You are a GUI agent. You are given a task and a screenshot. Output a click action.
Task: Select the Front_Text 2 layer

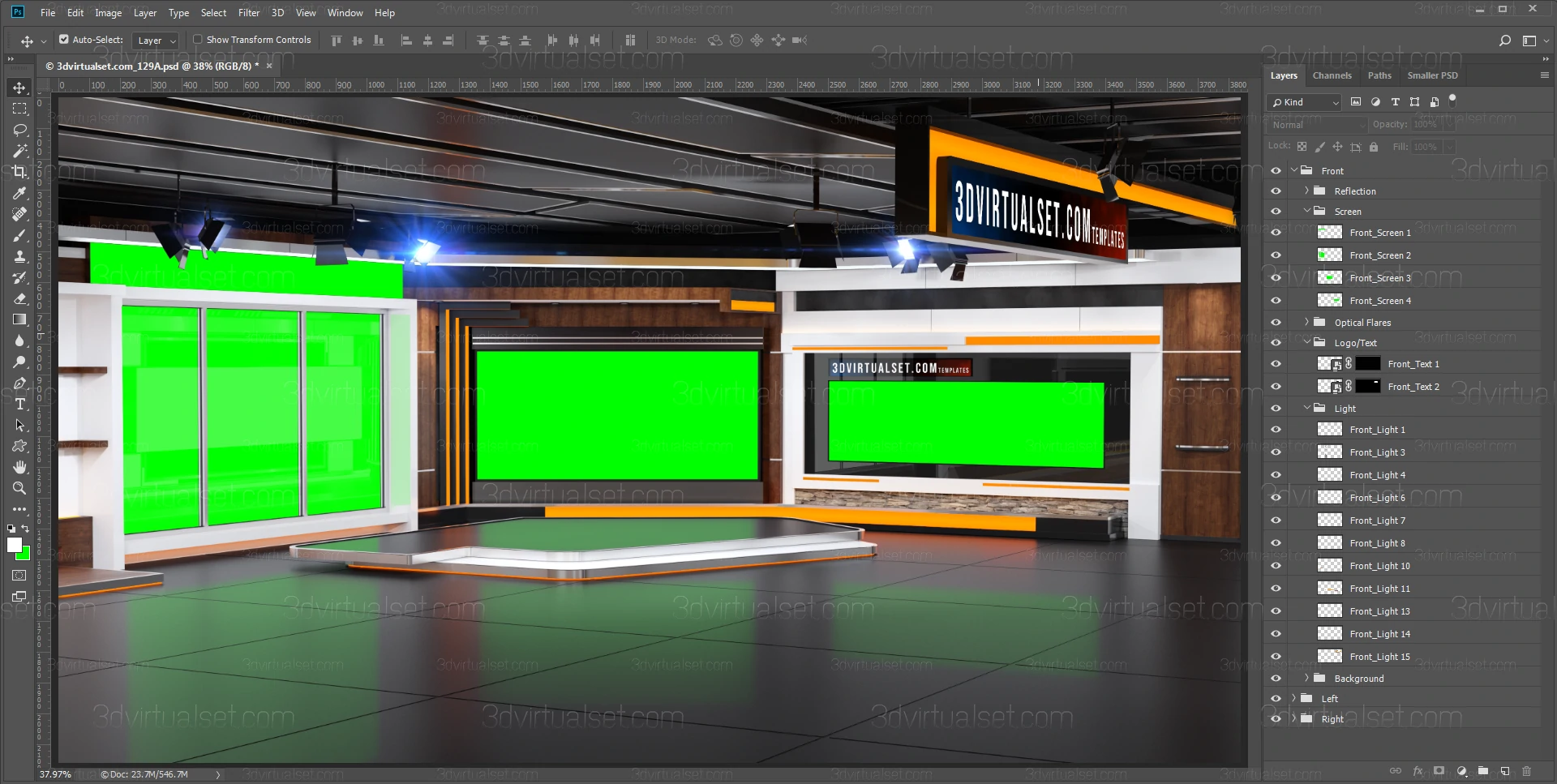1413,387
